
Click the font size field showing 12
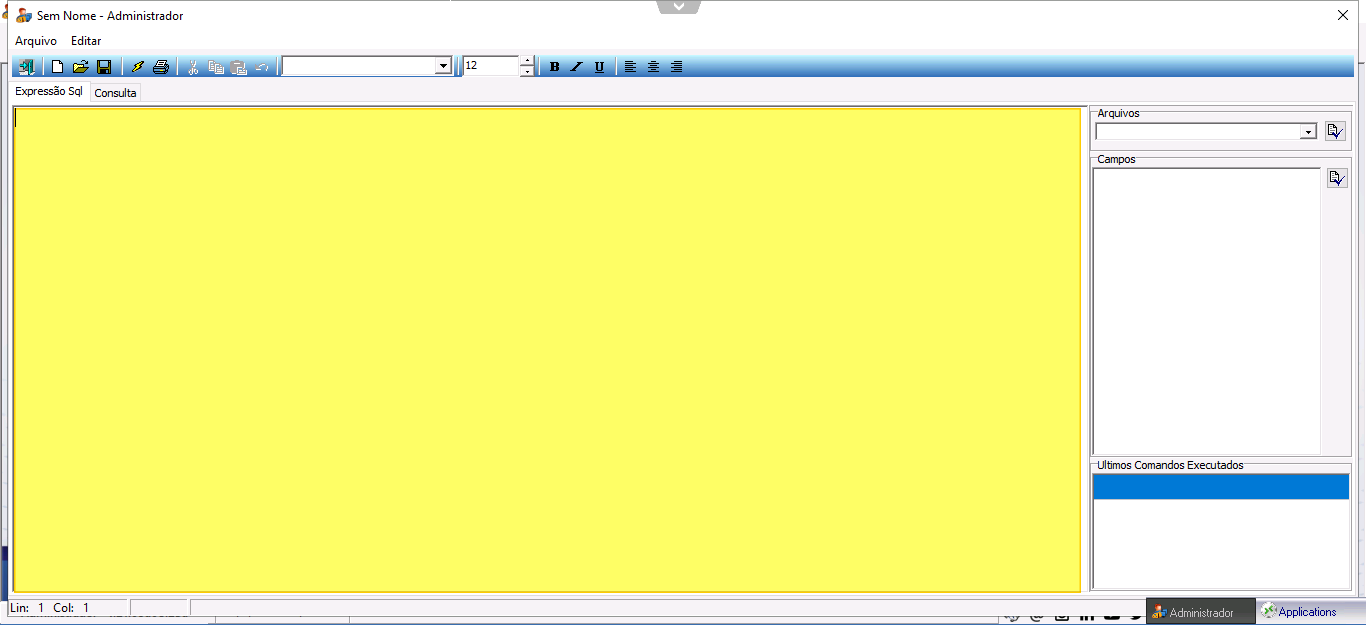point(490,65)
